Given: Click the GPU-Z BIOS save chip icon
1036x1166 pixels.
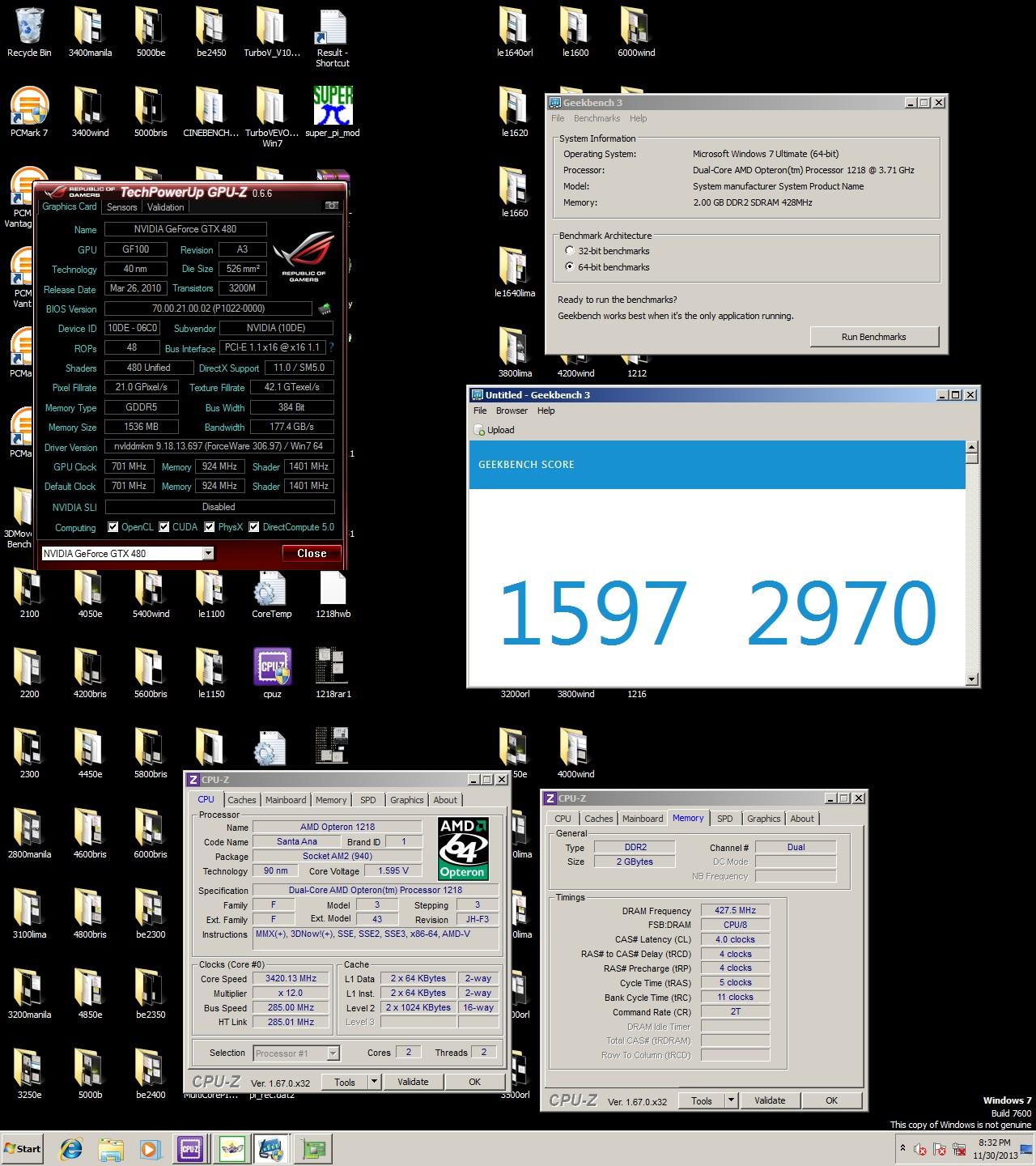Looking at the screenshot, I should [x=325, y=309].
